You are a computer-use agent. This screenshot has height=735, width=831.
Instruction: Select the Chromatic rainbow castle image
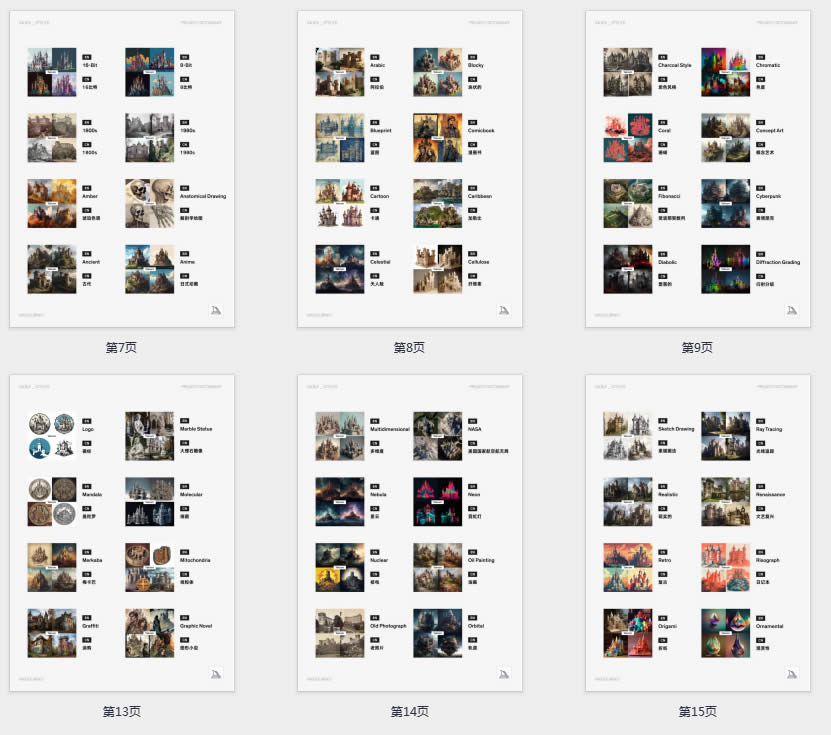pos(725,72)
